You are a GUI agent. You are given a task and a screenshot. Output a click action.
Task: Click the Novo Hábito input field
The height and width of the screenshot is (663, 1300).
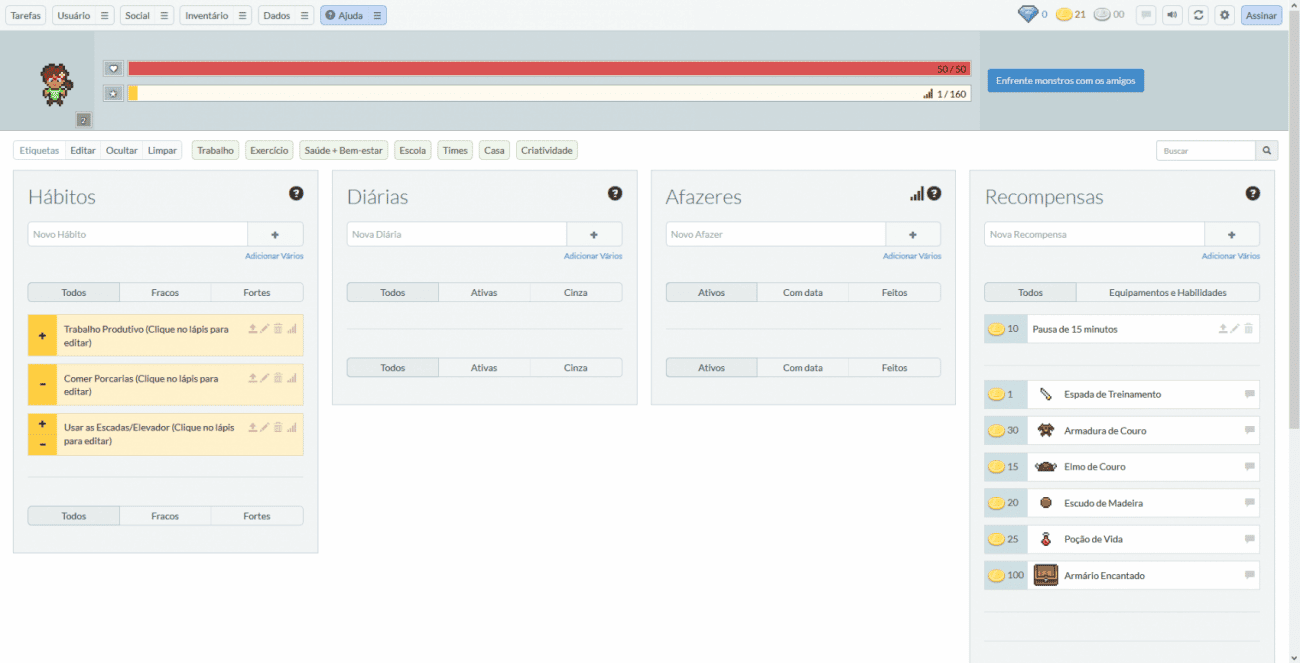tap(138, 234)
